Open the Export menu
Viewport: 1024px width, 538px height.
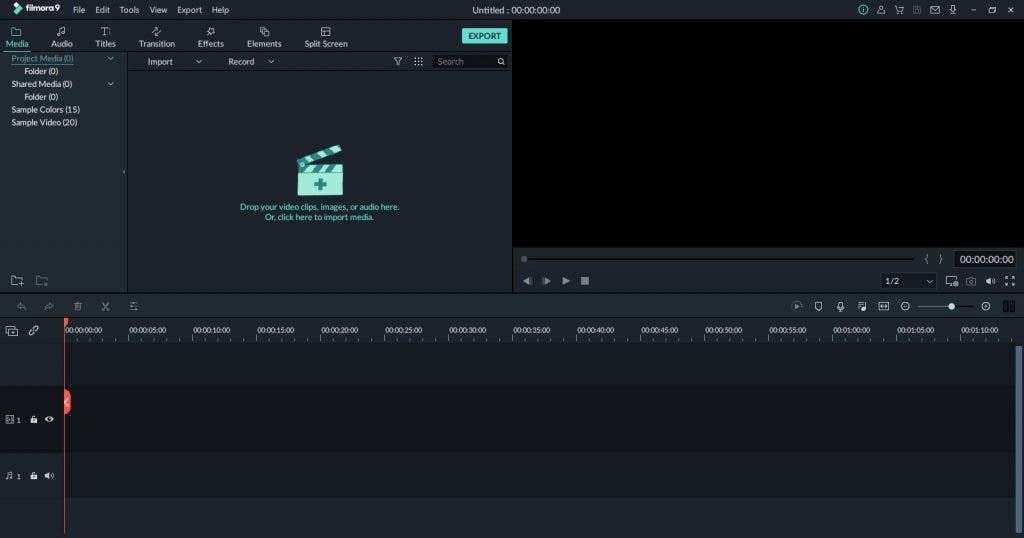point(189,10)
